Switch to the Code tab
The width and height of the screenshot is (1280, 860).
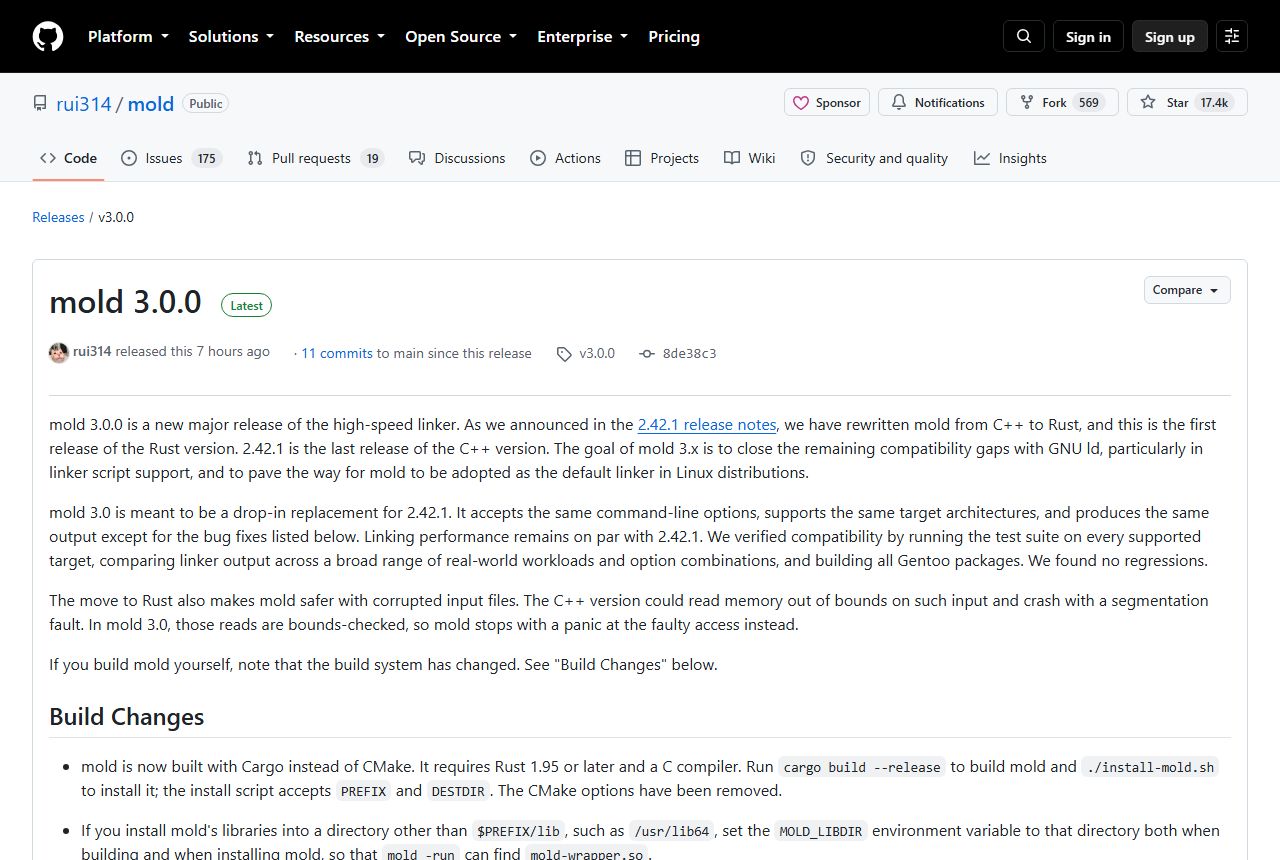pos(68,158)
